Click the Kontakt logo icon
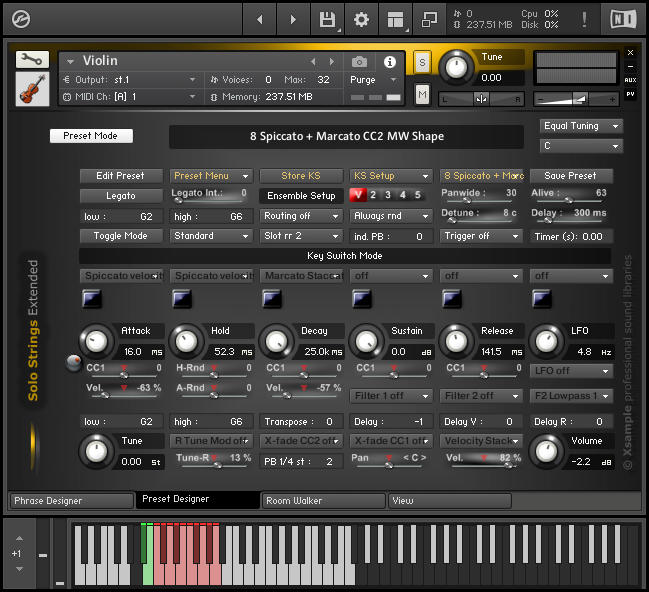The width and height of the screenshot is (649, 592). click(x=21, y=19)
